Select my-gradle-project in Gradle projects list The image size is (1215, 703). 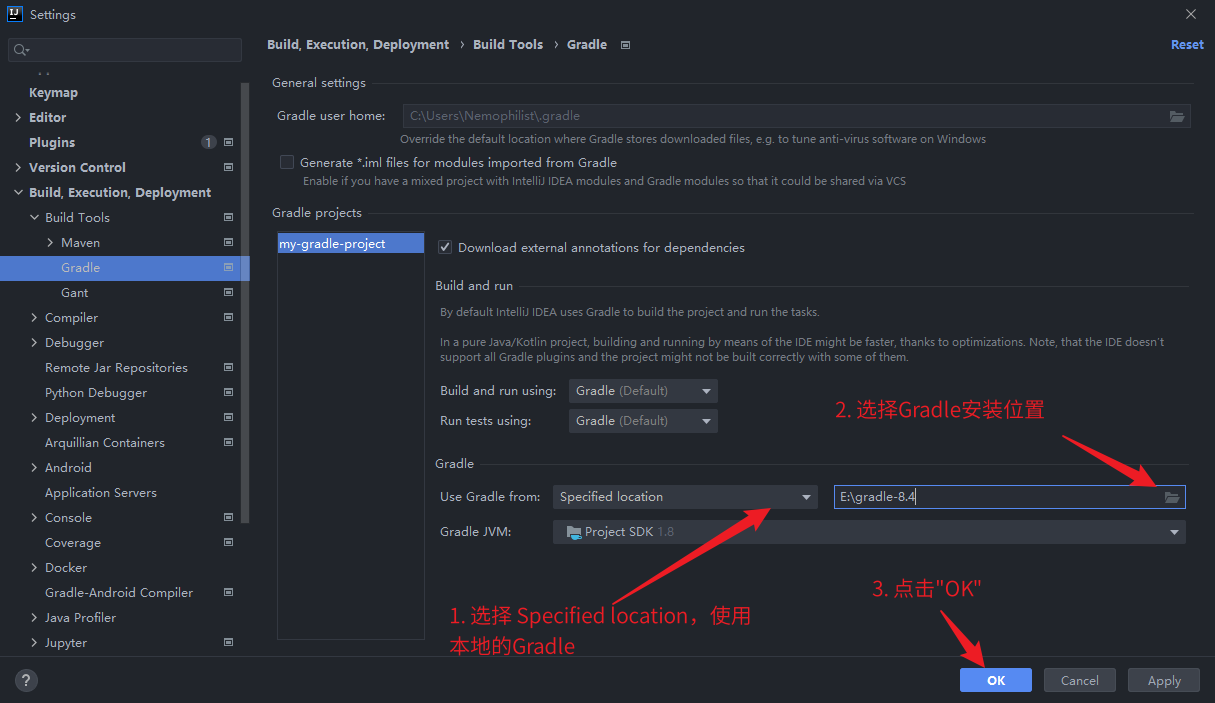point(332,244)
